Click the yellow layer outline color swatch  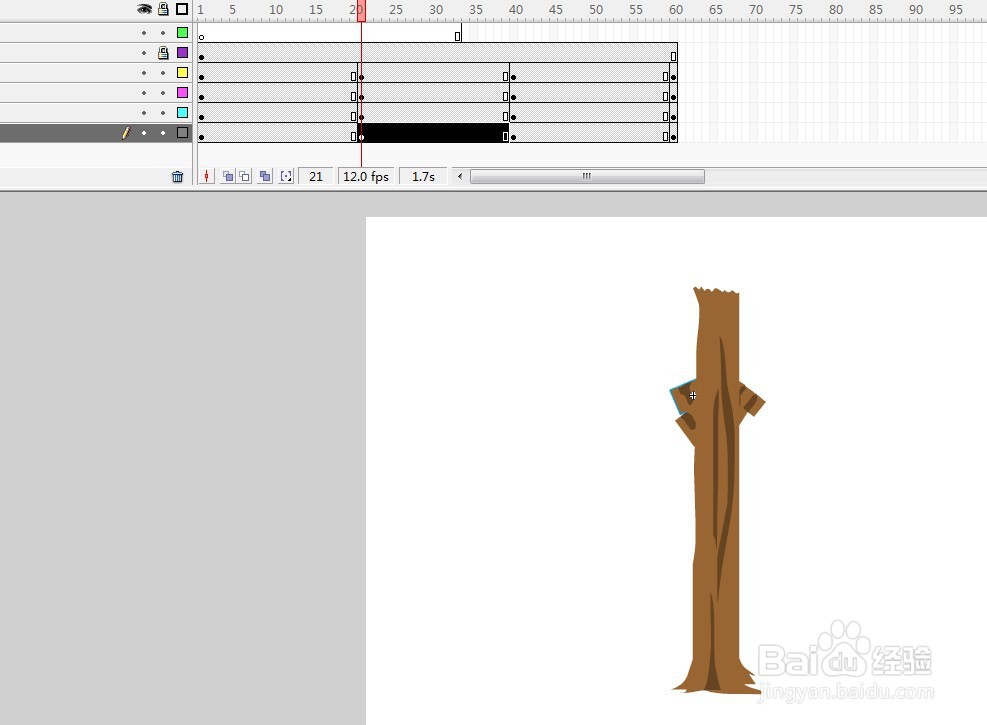pos(183,72)
